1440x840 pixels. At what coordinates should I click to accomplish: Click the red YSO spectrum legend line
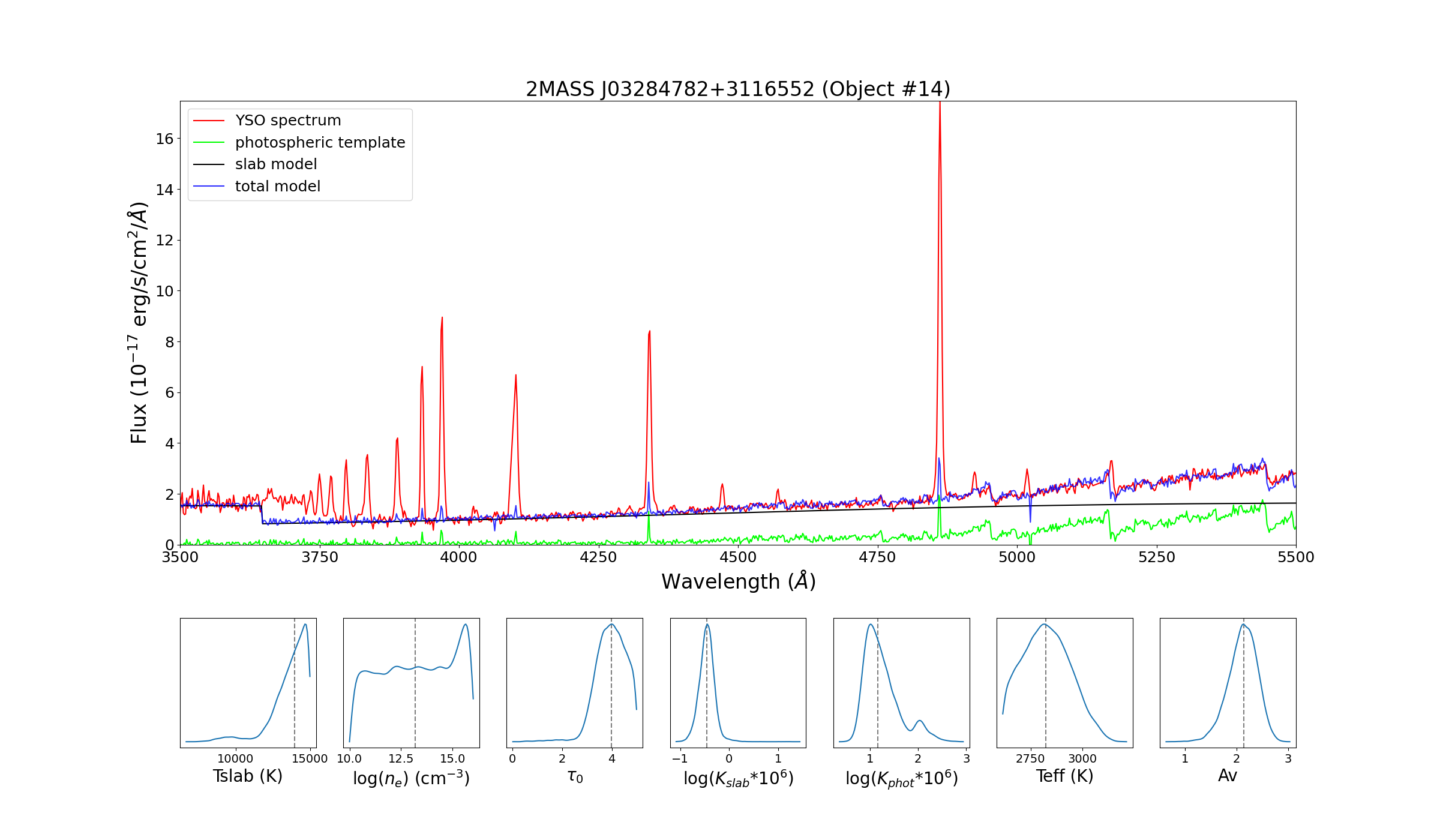click(x=208, y=121)
